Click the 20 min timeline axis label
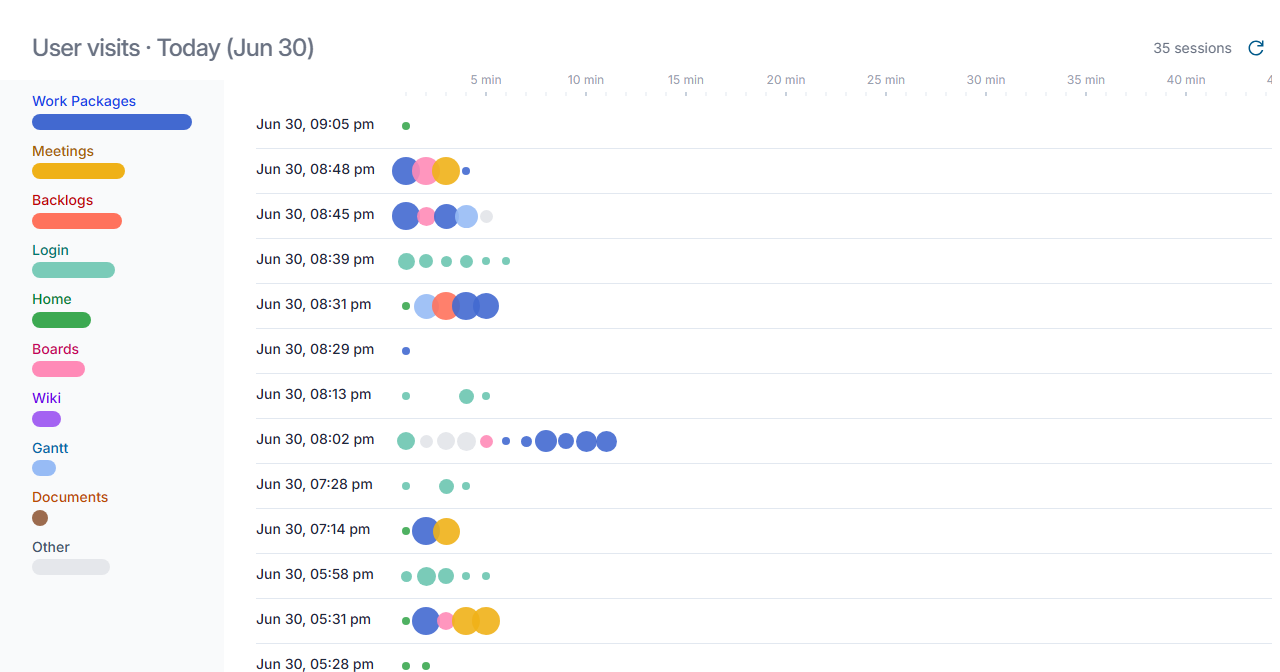The height and width of the screenshot is (672, 1280). [786, 79]
